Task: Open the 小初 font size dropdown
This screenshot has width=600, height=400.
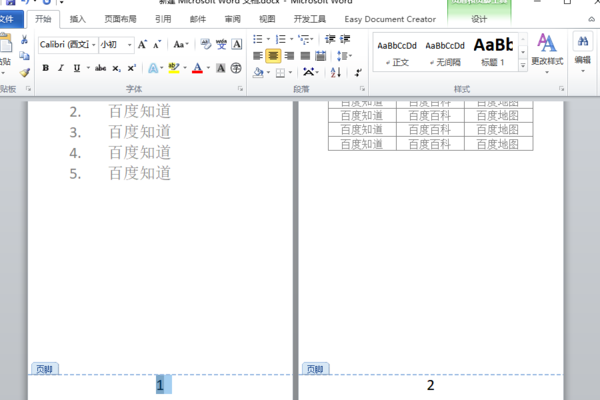Action: point(130,45)
